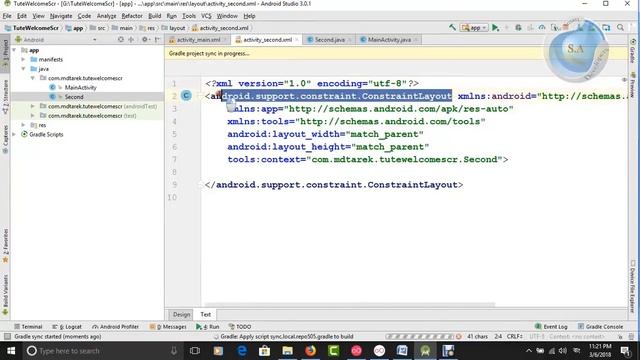Screen dimensions: 640x360
Task: Click the layout breadcrumb in navigation bar
Action: coord(173,28)
